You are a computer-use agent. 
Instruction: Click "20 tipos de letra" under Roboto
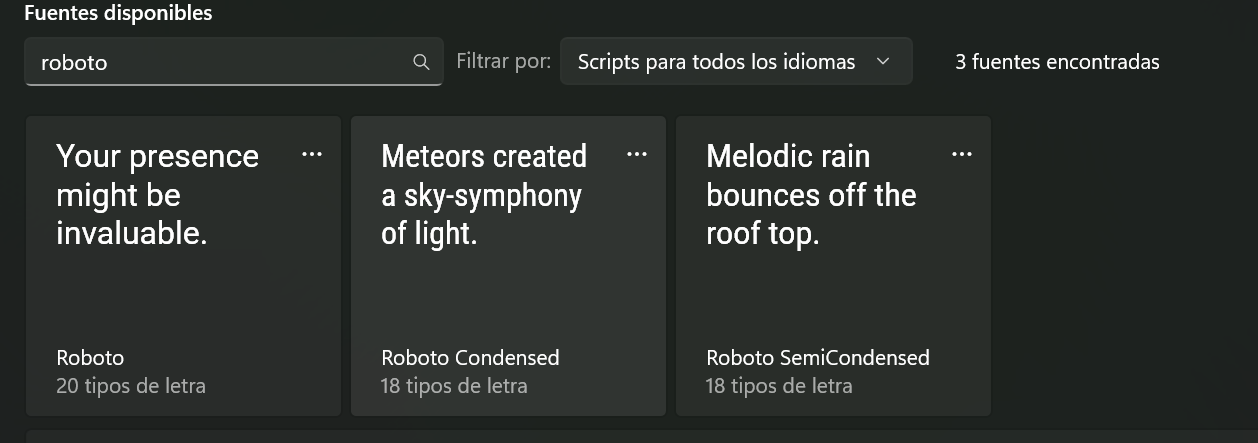131,385
